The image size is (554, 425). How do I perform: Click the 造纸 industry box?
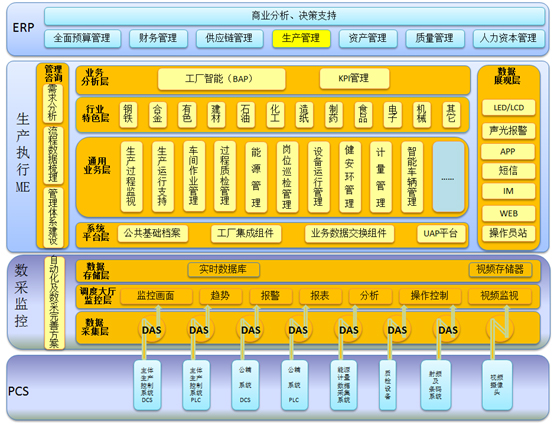coord(304,114)
